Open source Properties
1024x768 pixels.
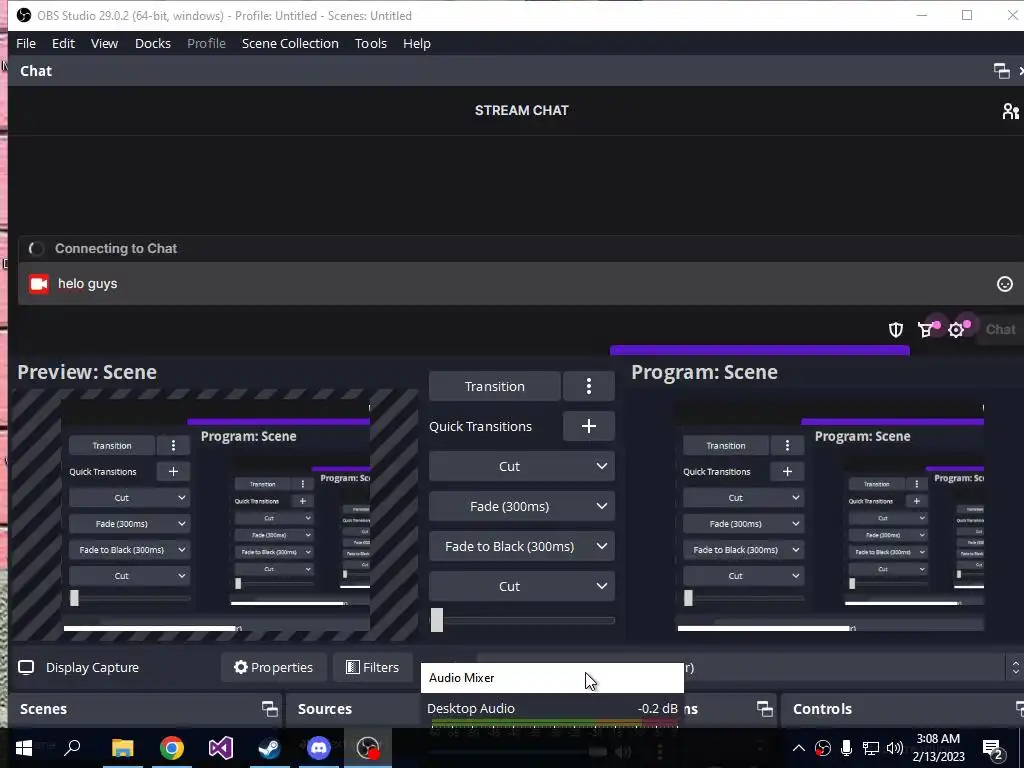[274, 667]
